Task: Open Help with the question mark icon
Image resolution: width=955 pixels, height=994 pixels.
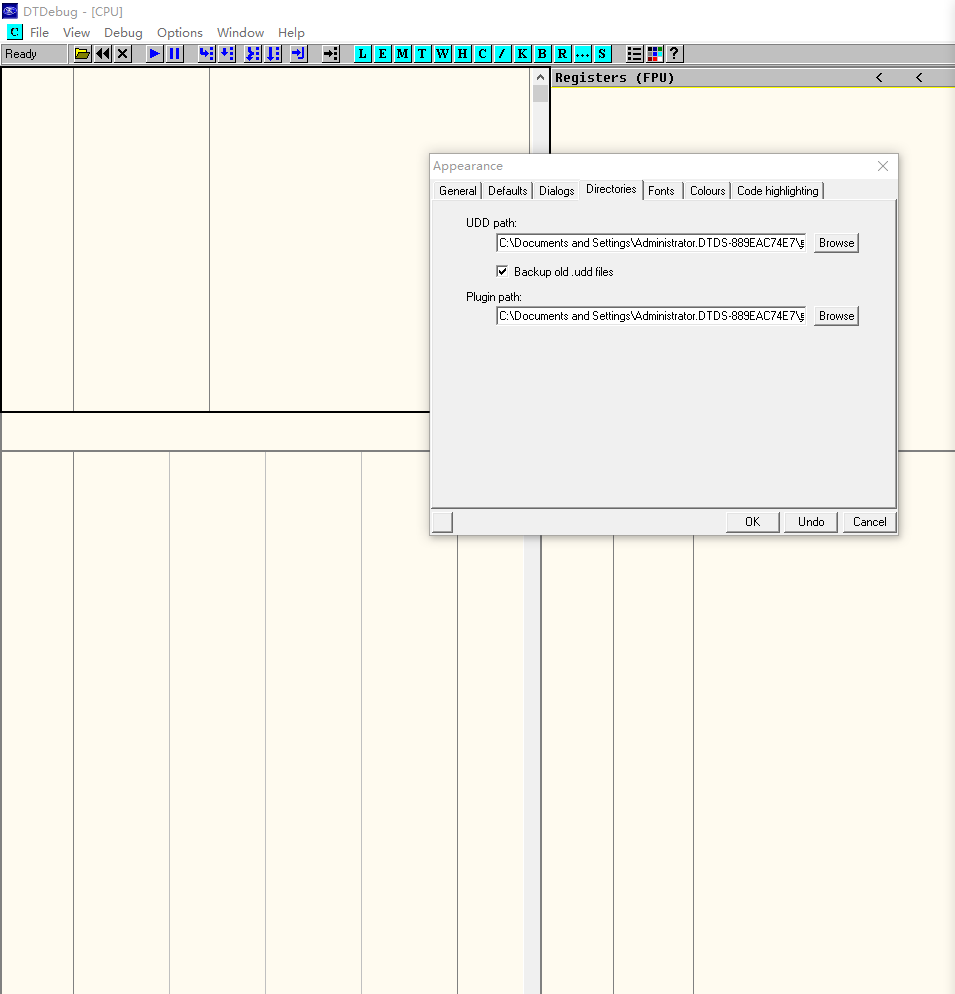Action: tap(674, 54)
